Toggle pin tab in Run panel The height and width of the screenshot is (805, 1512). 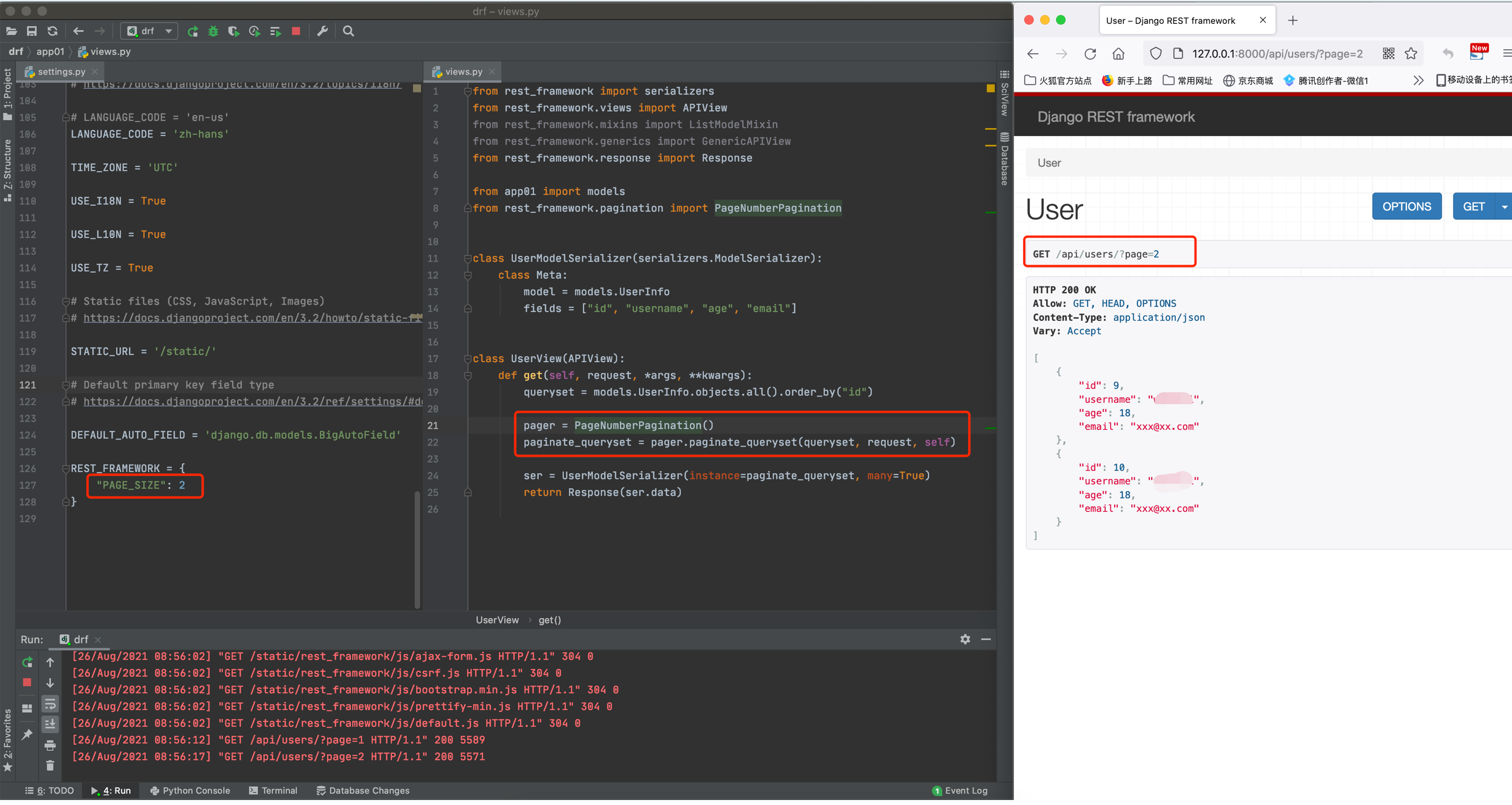tap(27, 735)
